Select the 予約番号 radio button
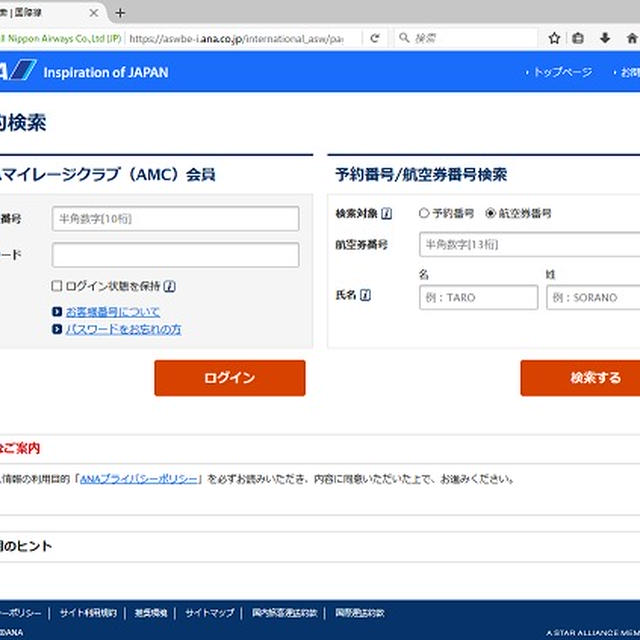The image size is (640, 640). (x=424, y=213)
